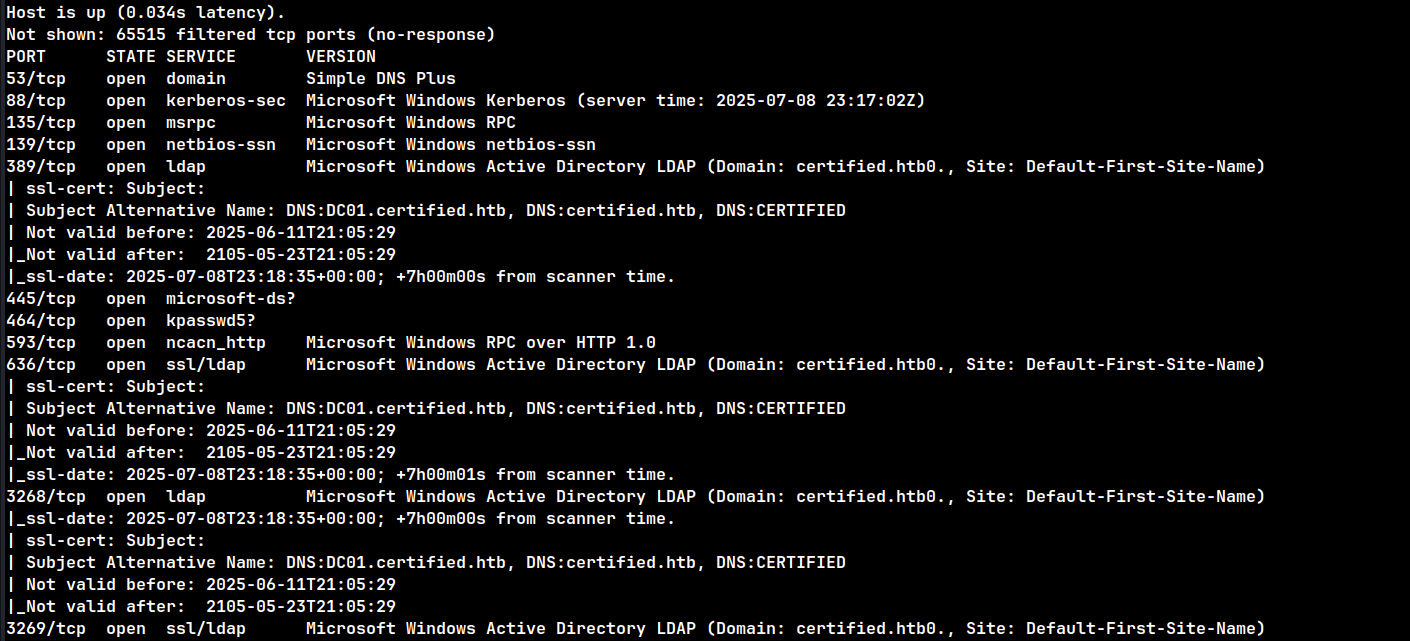
Task: Click the PORT column header
Action: [26, 56]
